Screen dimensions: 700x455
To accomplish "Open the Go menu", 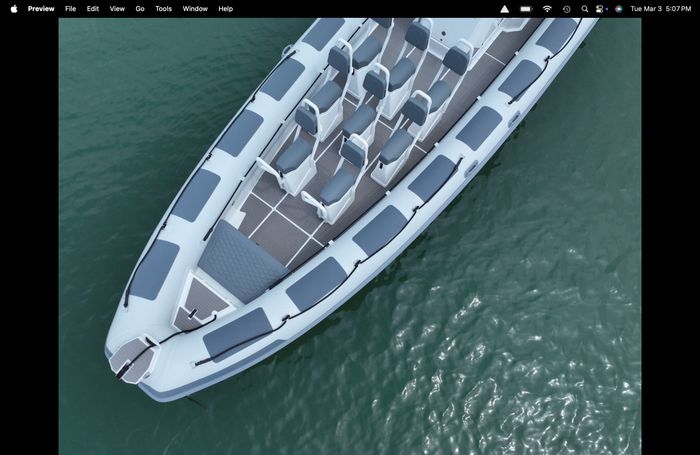I will [140, 9].
